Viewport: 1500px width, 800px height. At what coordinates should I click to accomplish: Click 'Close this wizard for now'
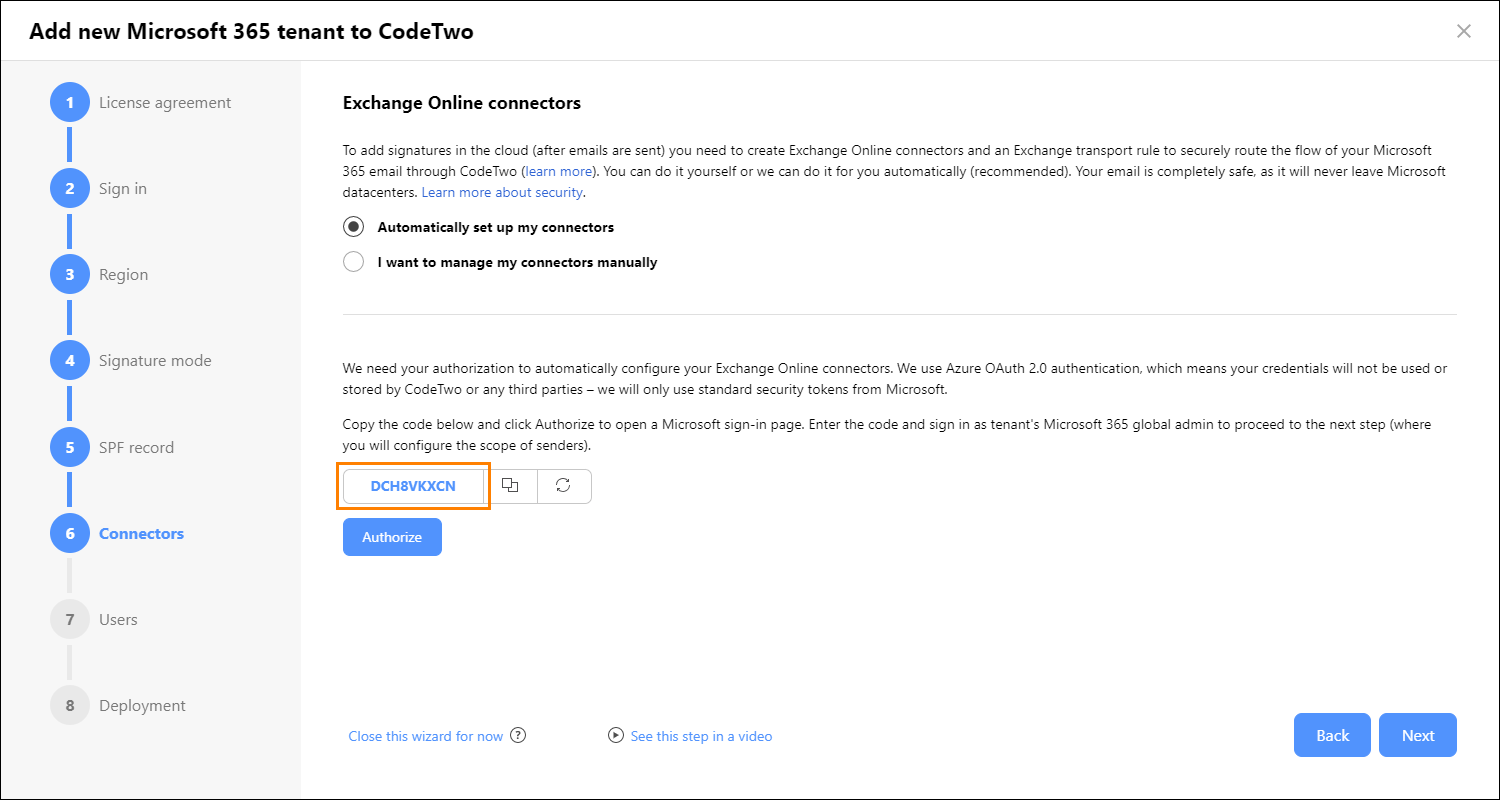pyautogui.click(x=426, y=736)
